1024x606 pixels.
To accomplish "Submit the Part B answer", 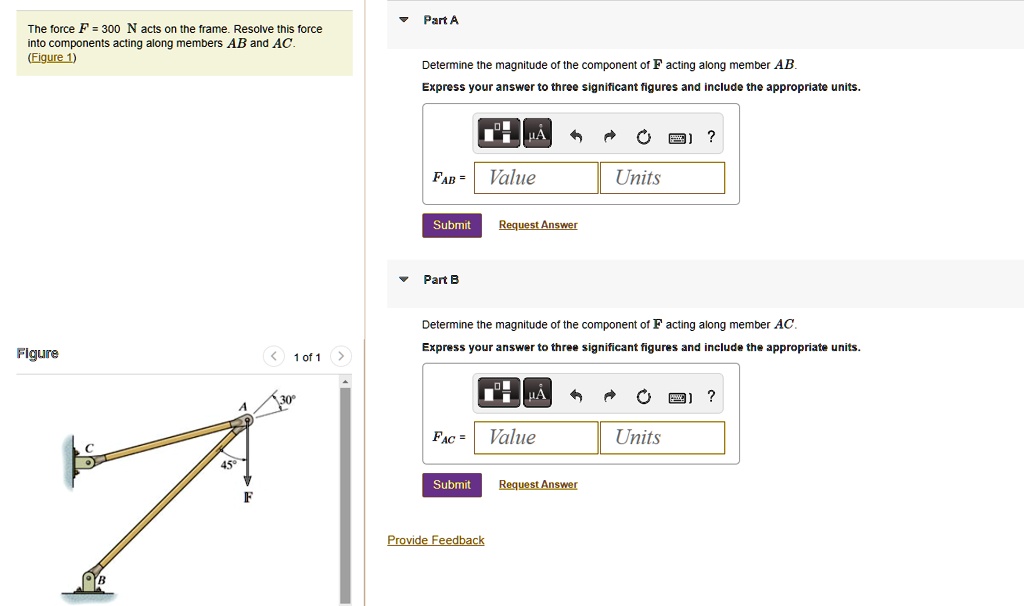I will tap(451, 484).
